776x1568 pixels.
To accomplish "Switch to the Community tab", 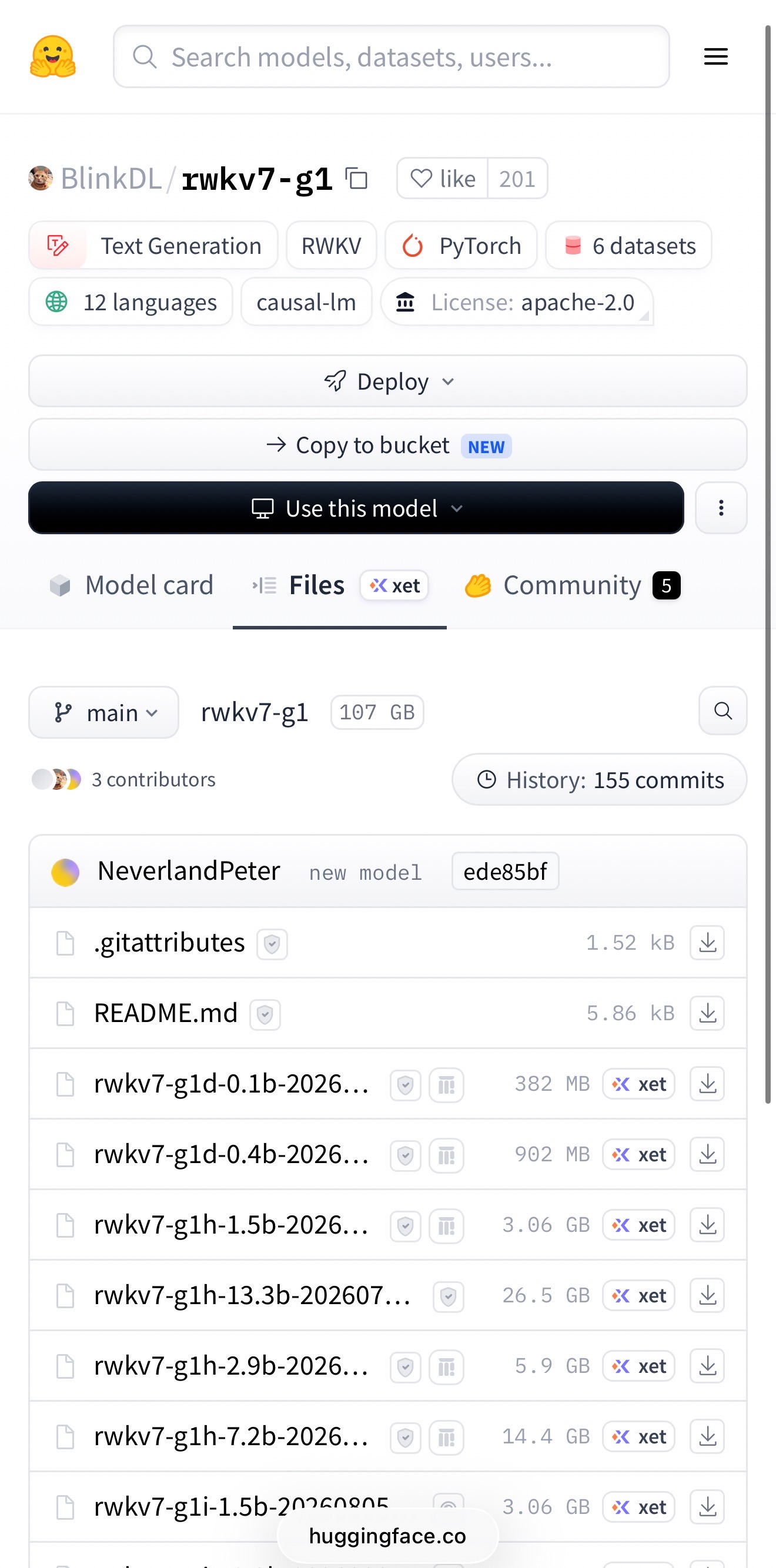I will (573, 585).
